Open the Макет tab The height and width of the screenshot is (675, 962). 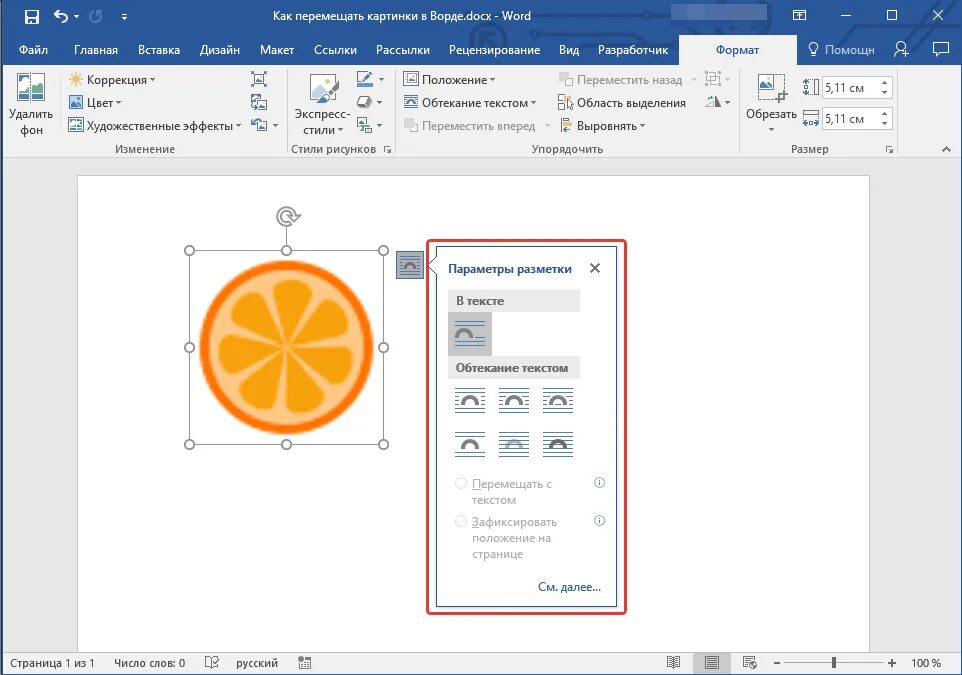pos(277,50)
